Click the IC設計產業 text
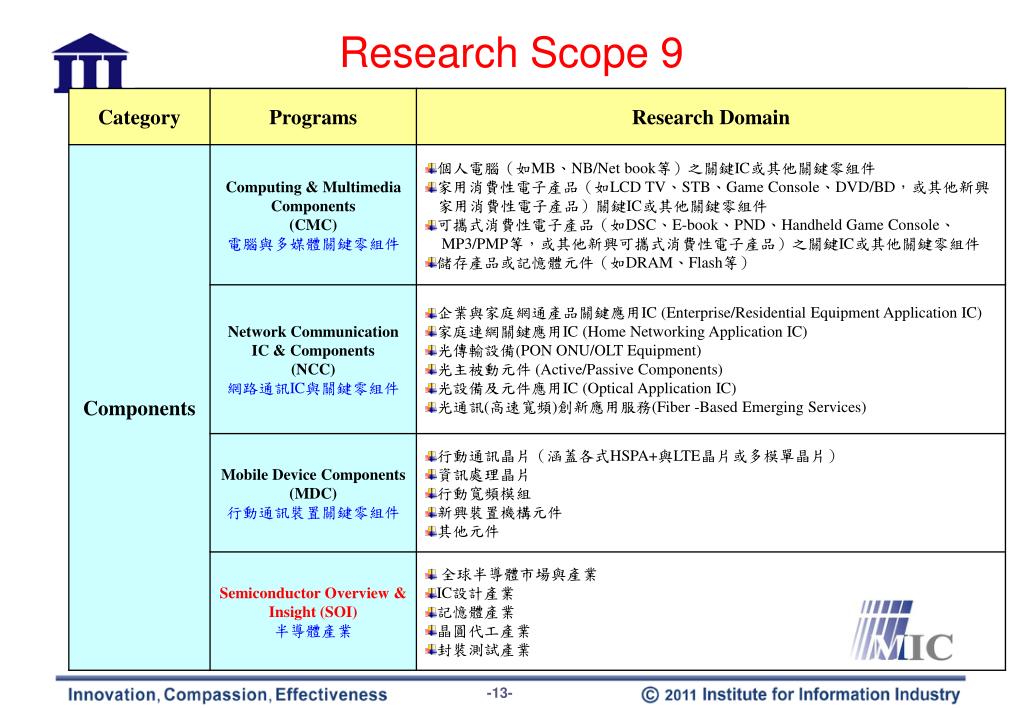1023x708 pixels. click(x=476, y=594)
